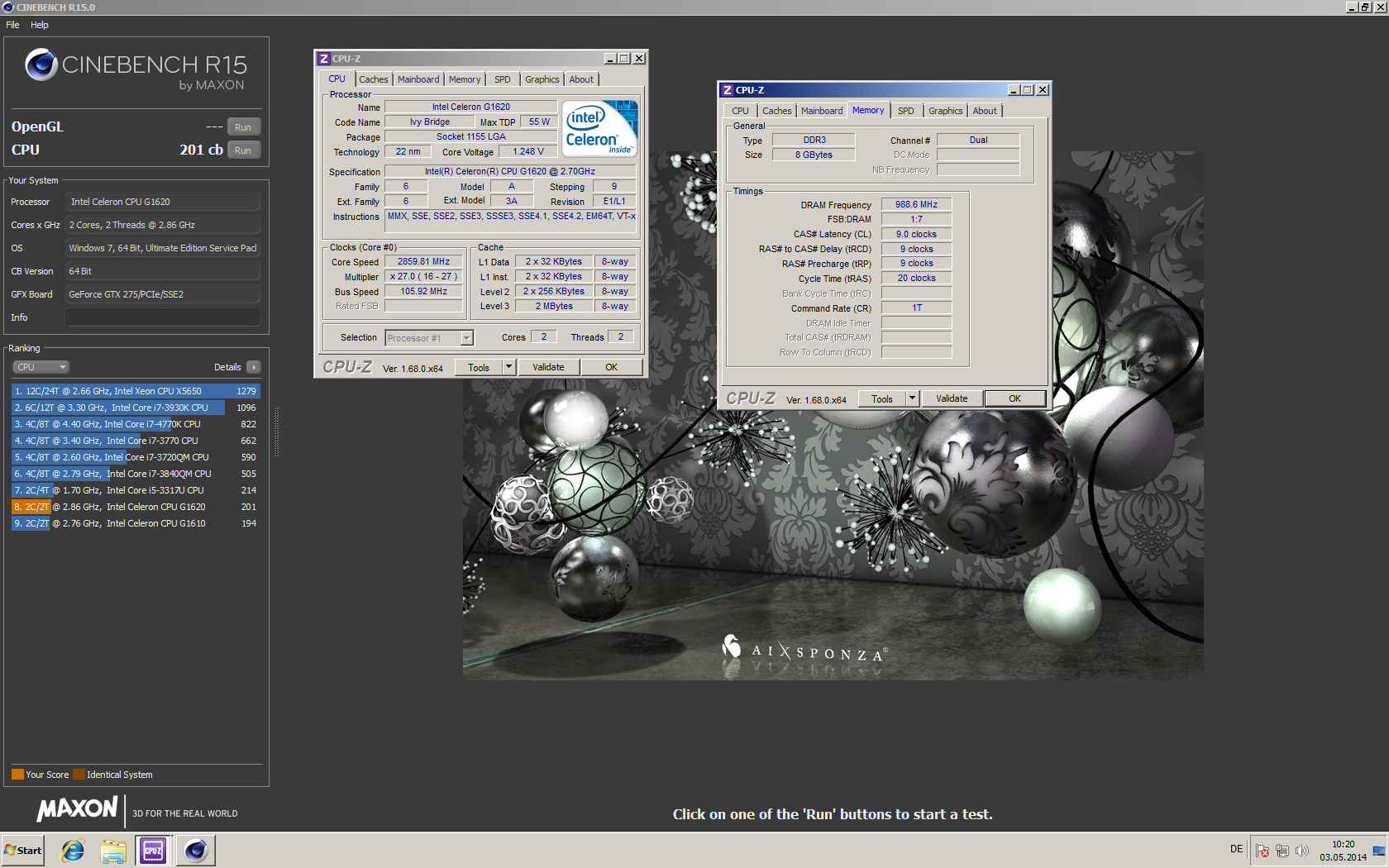The image size is (1389, 868).
Task: Click Tools button in left CPU-Z window
Action: pos(479,367)
